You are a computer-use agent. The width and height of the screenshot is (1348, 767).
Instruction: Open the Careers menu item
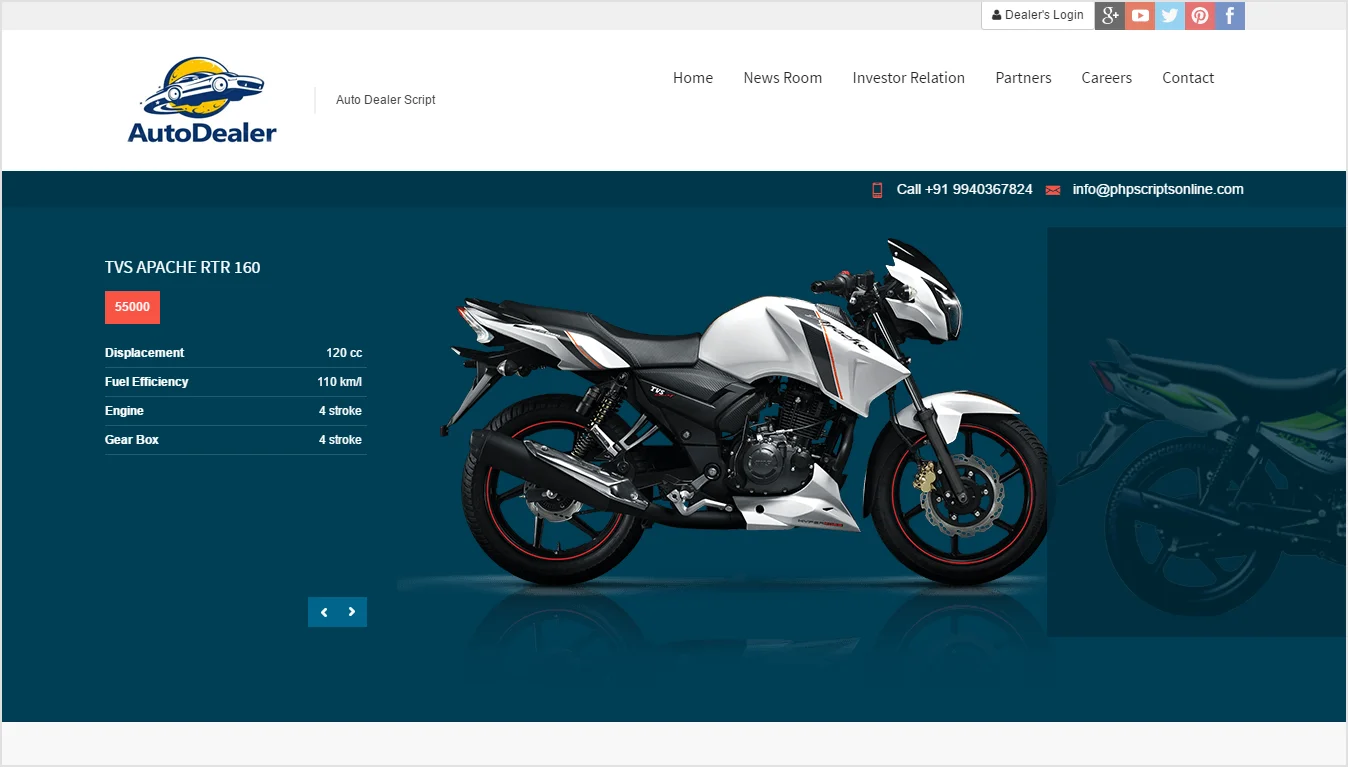point(1107,78)
